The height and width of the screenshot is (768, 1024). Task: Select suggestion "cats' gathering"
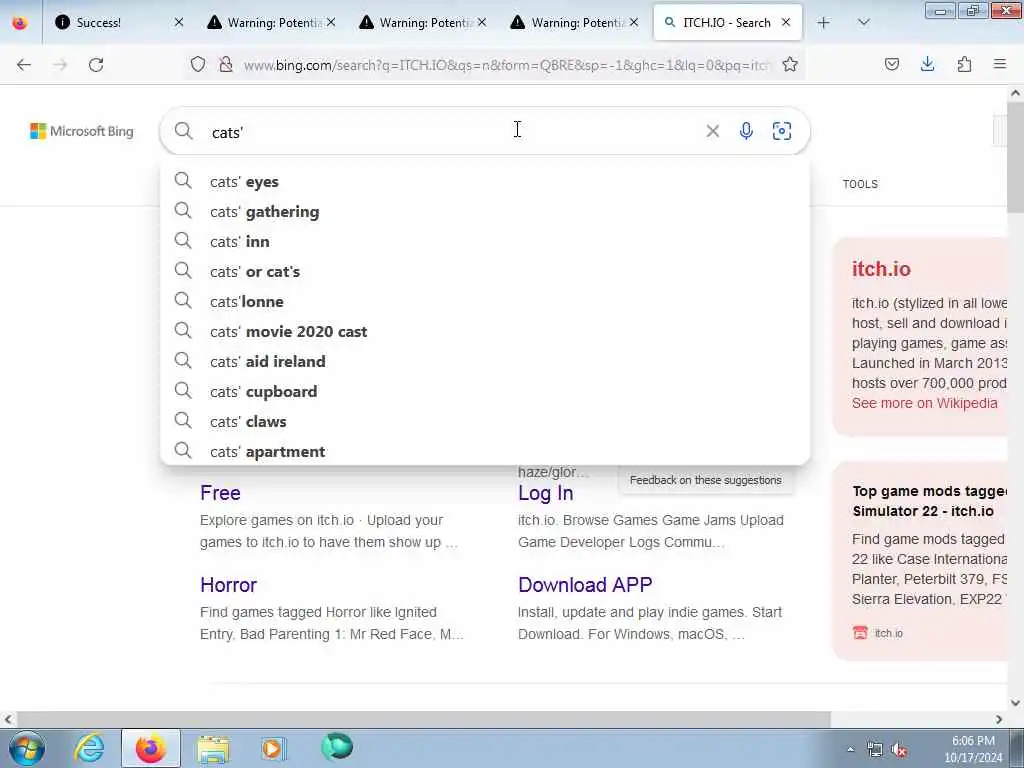tap(485, 212)
